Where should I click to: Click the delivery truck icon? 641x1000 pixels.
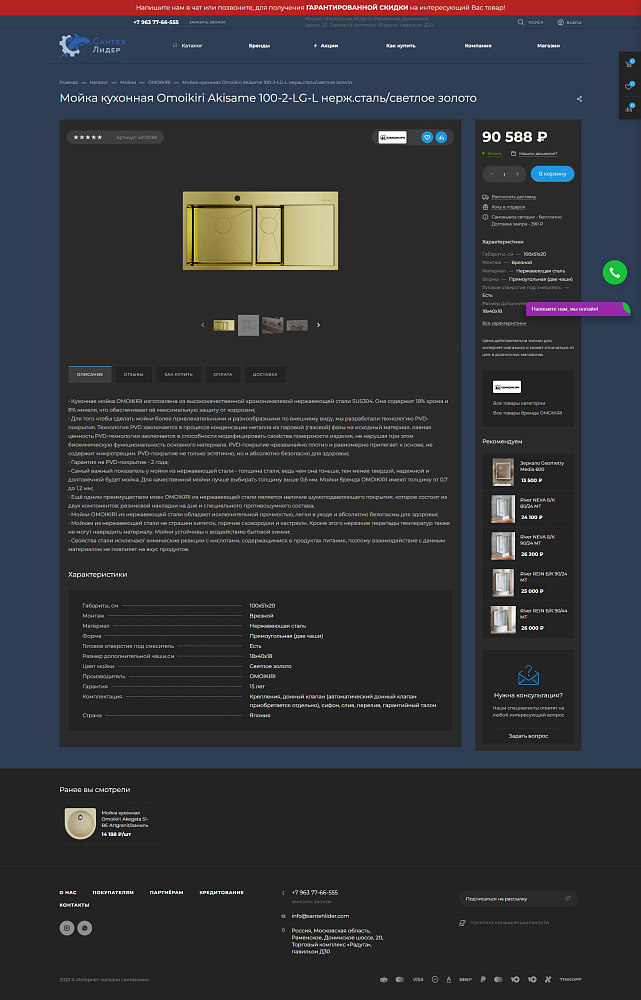click(485, 197)
